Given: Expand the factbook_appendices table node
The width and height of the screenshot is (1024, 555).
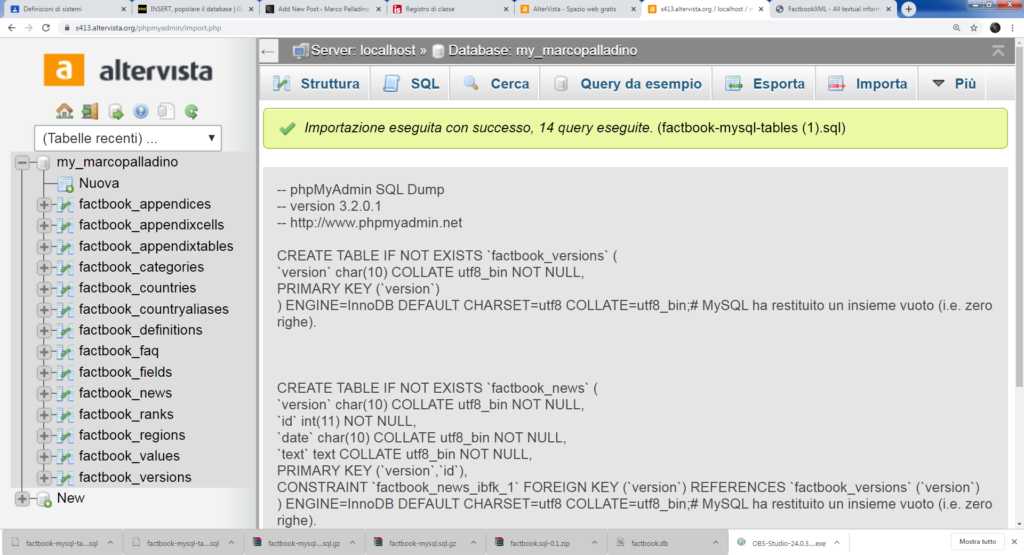Looking at the screenshot, I should [44, 205].
